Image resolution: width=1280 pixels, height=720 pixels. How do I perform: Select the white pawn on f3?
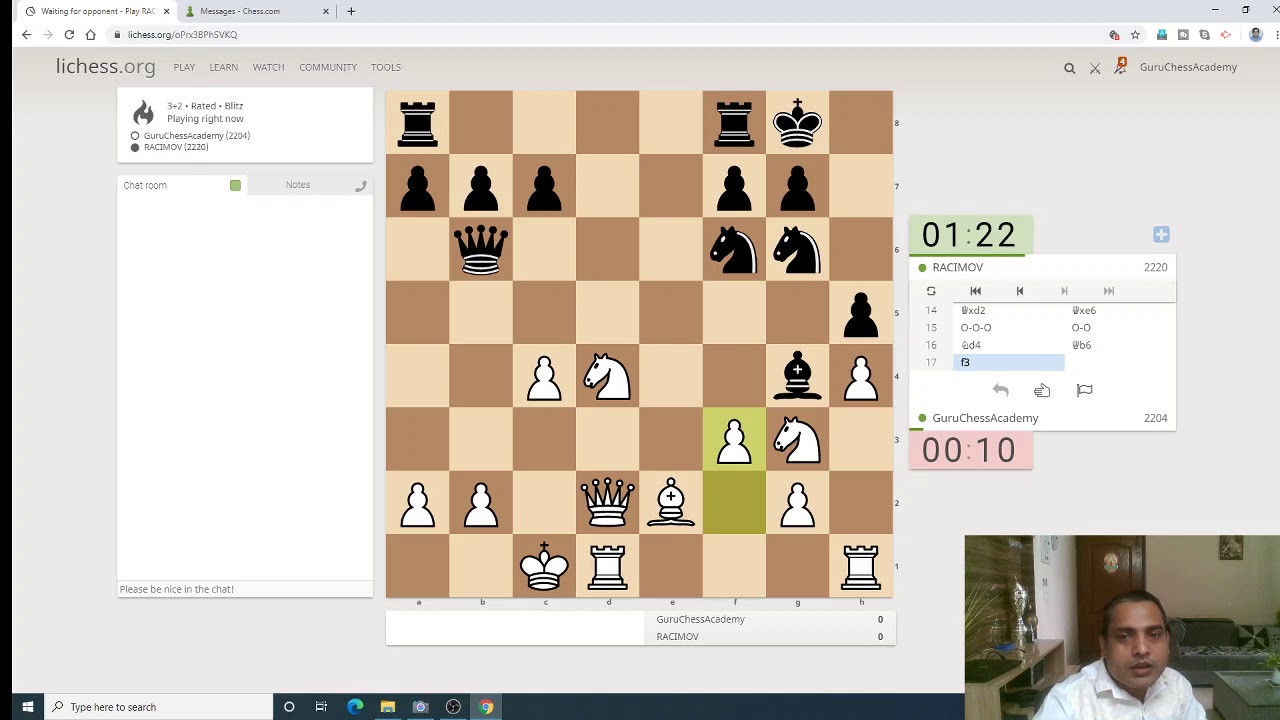coord(734,439)
